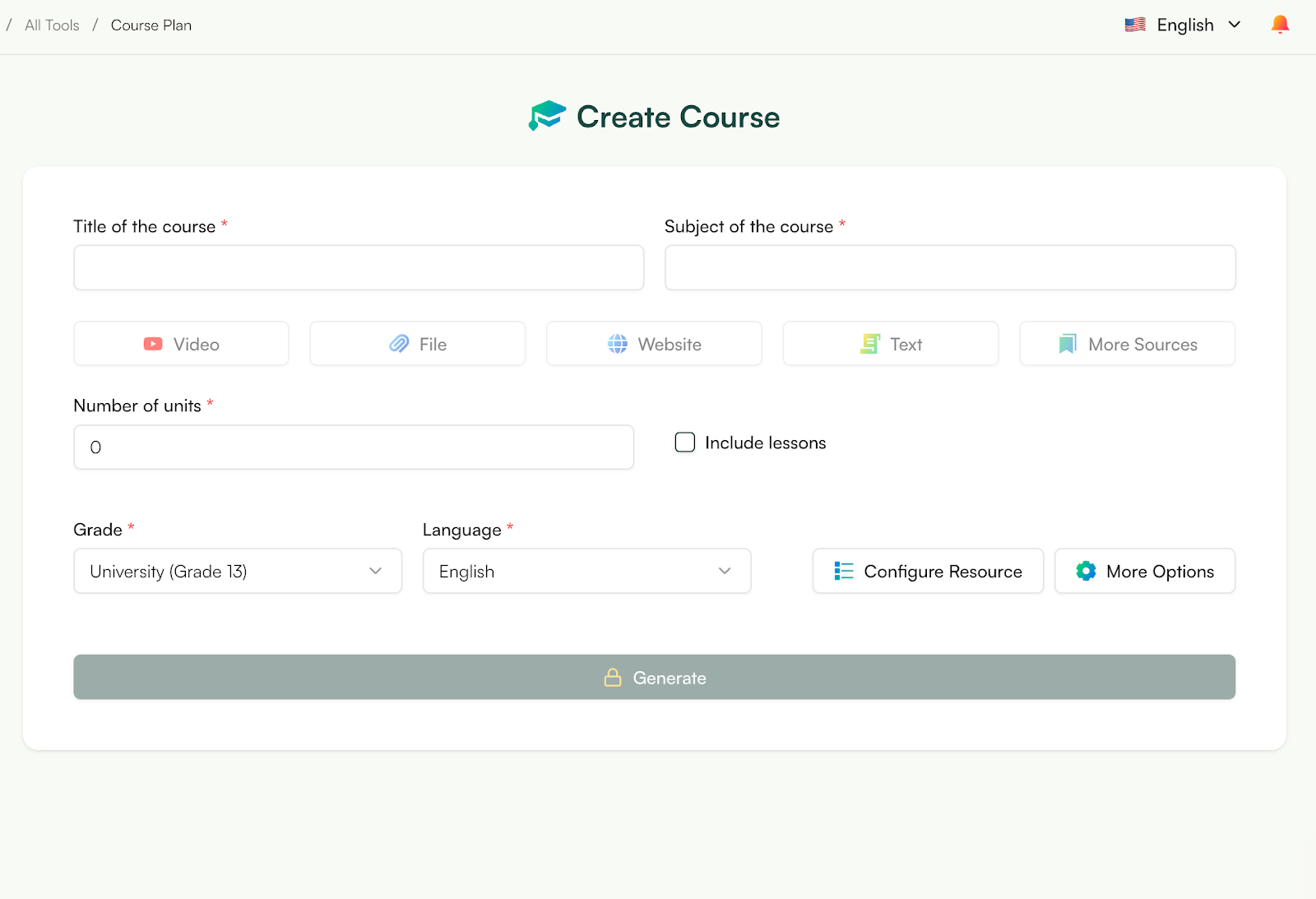Click the graduation cap logo
1316x899 pixels.
[x=546, y=116]
